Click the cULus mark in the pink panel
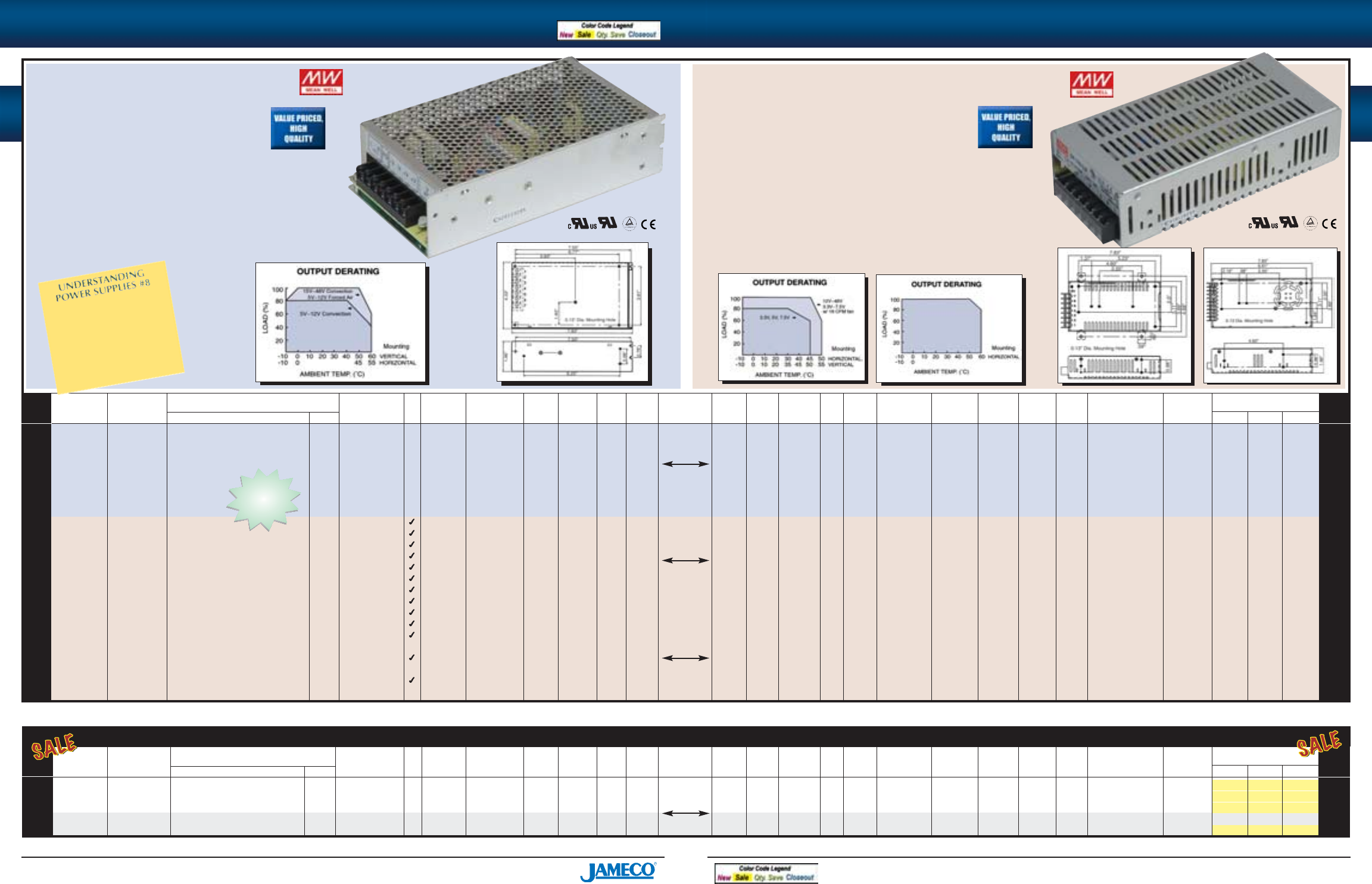Image resolution: width=1372 pixels, height=884 pixels. click(x=1263, y=223)
